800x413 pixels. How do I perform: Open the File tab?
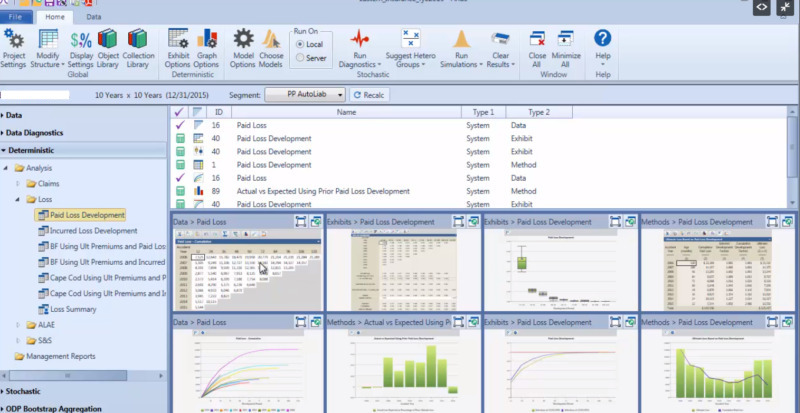[x=15, y=17]
